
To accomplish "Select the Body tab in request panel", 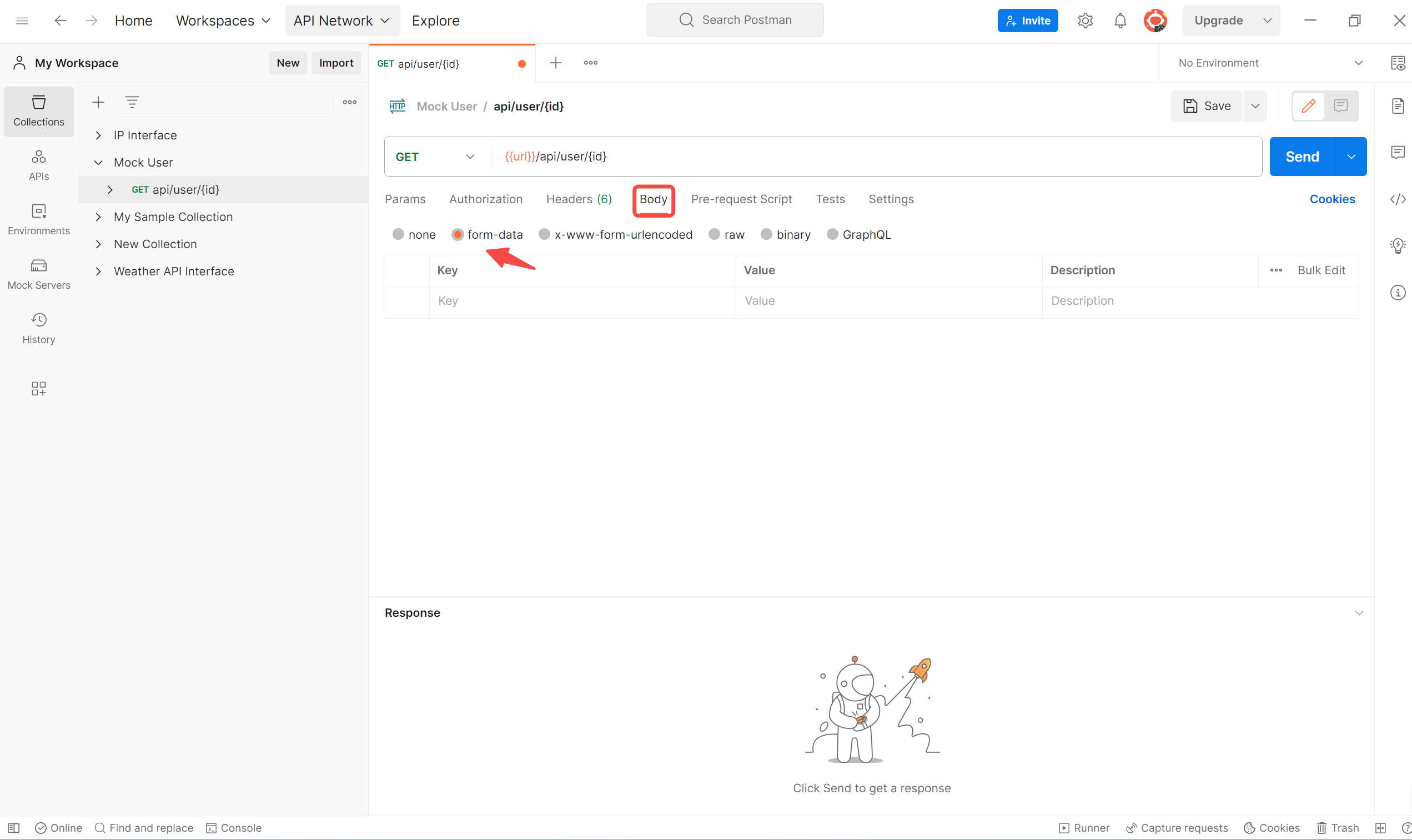I will click(x=654, y=199).
